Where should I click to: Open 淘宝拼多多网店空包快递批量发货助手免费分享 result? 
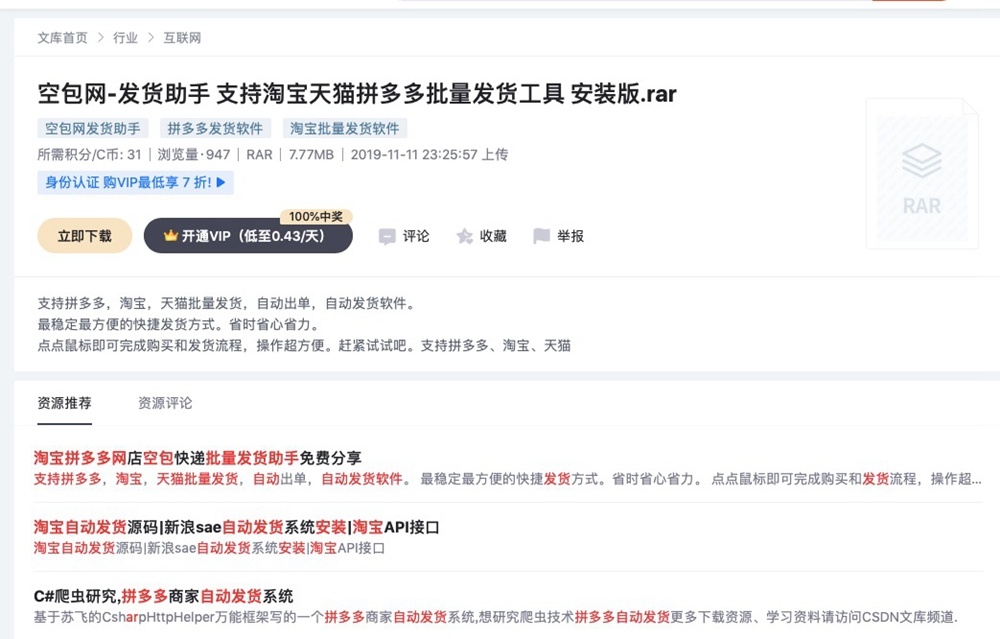198,458
